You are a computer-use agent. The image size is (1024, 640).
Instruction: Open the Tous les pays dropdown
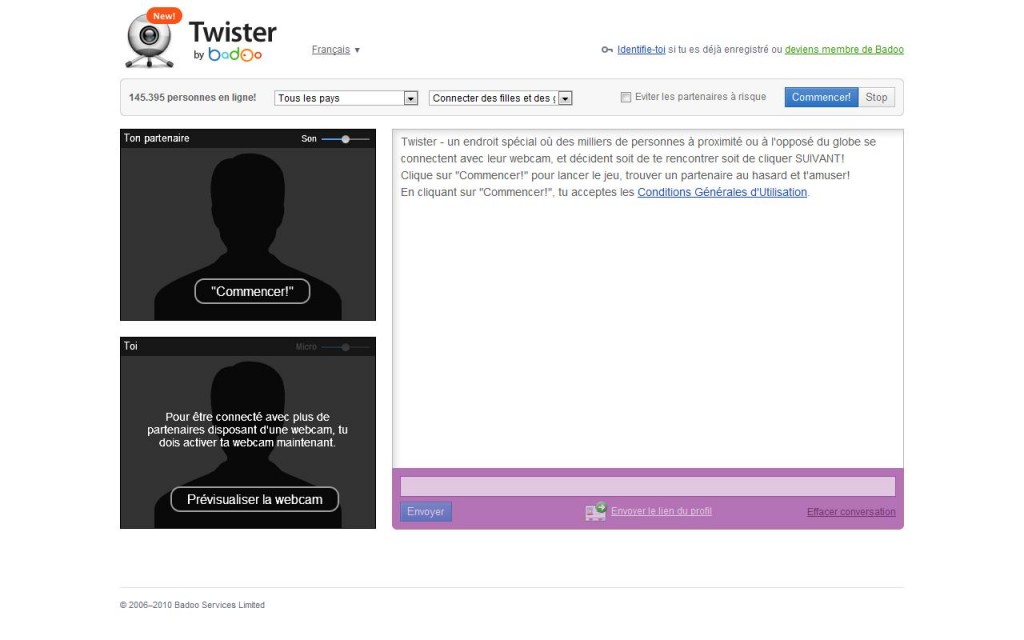coord(346,98)
